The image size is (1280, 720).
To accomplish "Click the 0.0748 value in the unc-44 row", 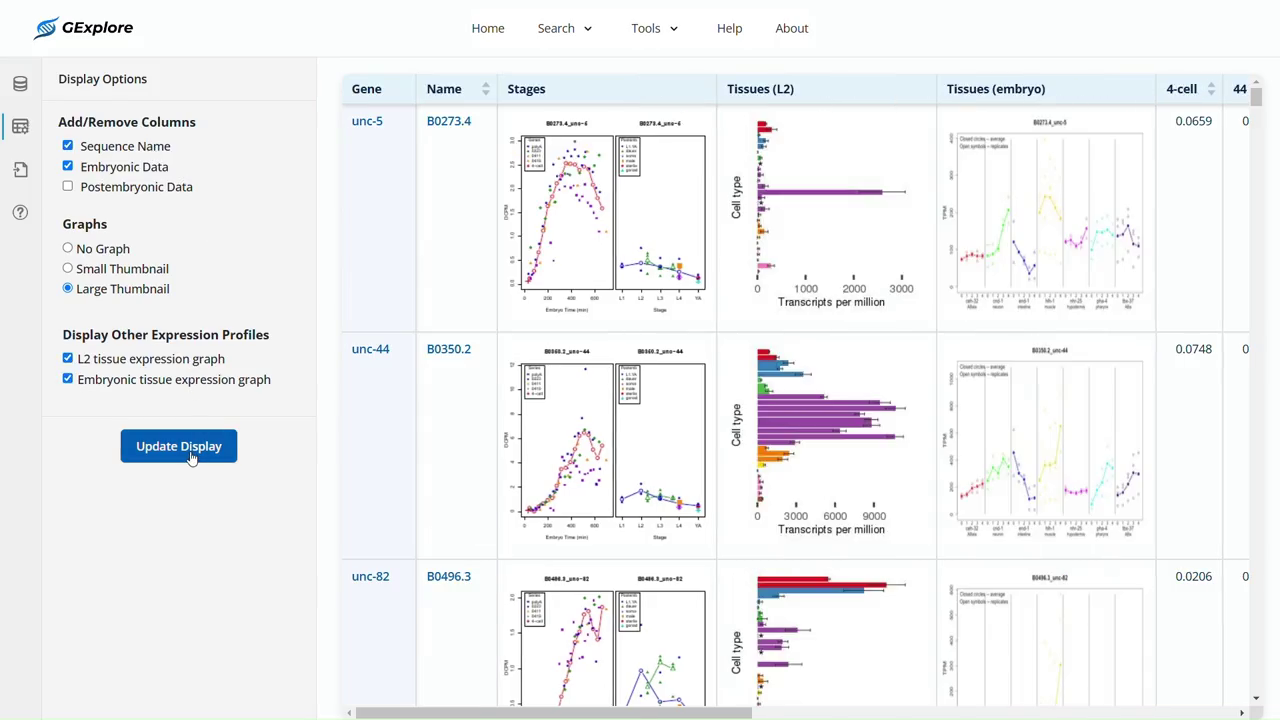I will tap(1194, 349).
